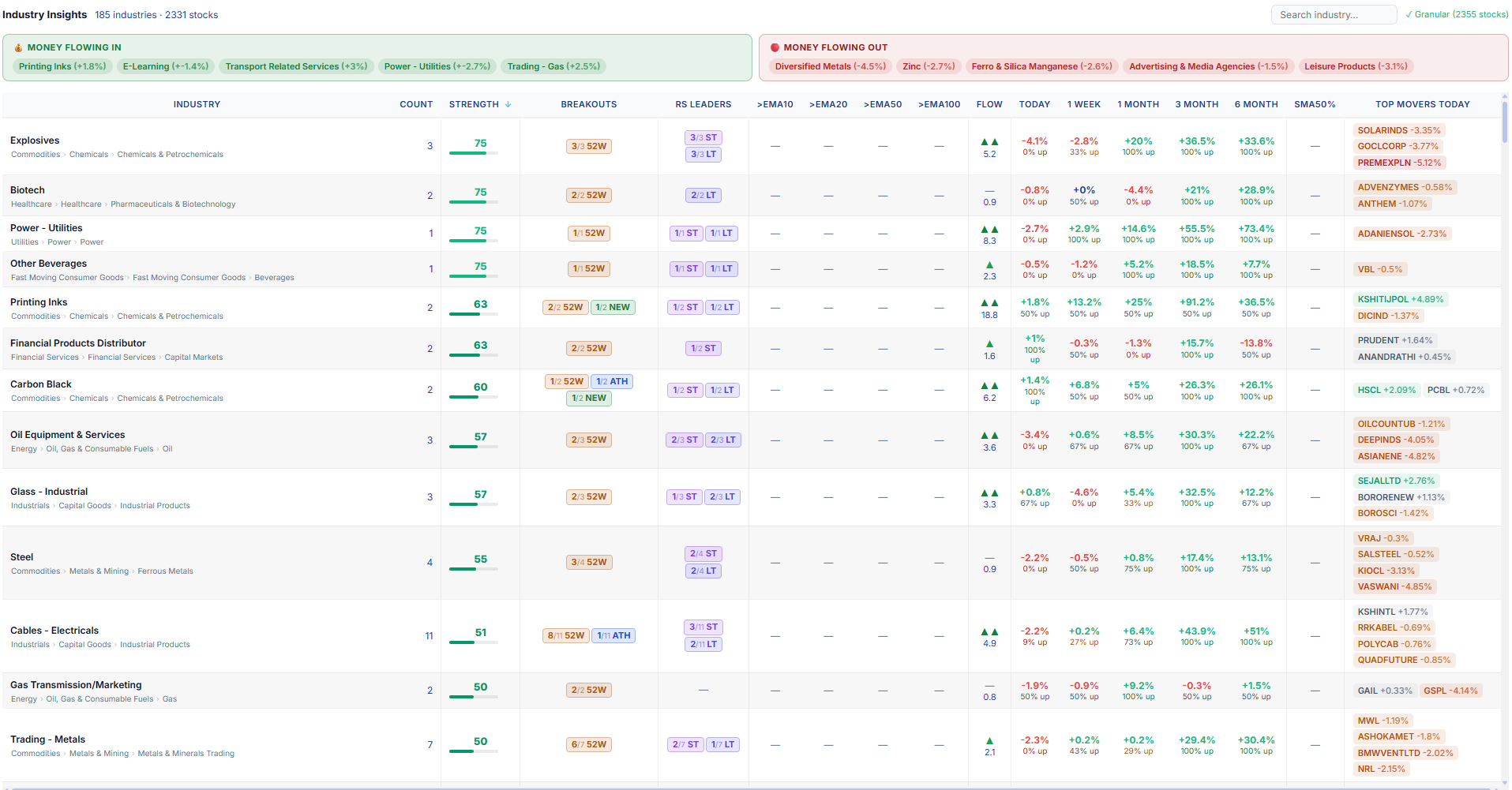
Task: Click flow arrows icon in Power - Utilities row
Action: tap(989, 230)
